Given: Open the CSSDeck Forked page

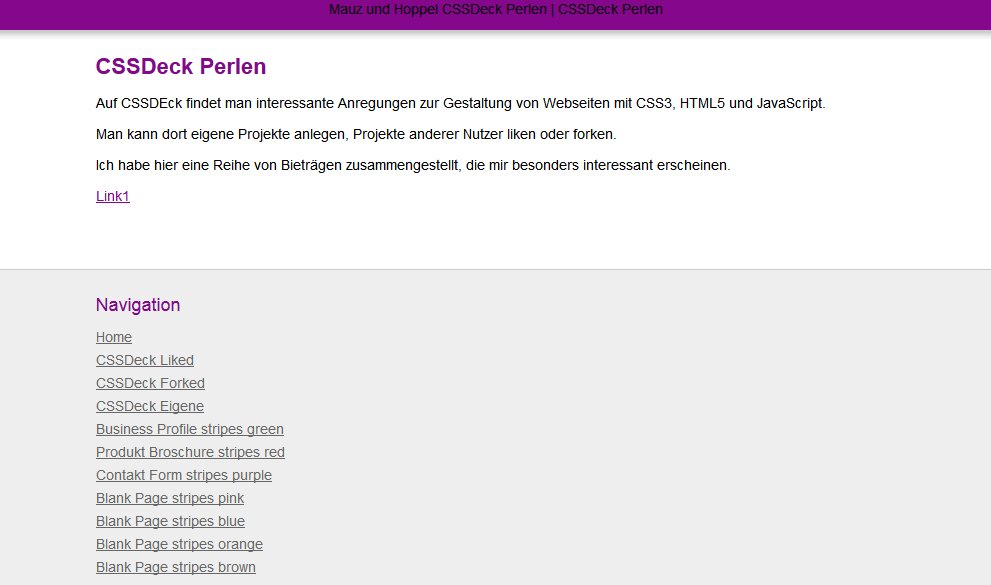Looking at the screenshot, I should tap(150, 383).
